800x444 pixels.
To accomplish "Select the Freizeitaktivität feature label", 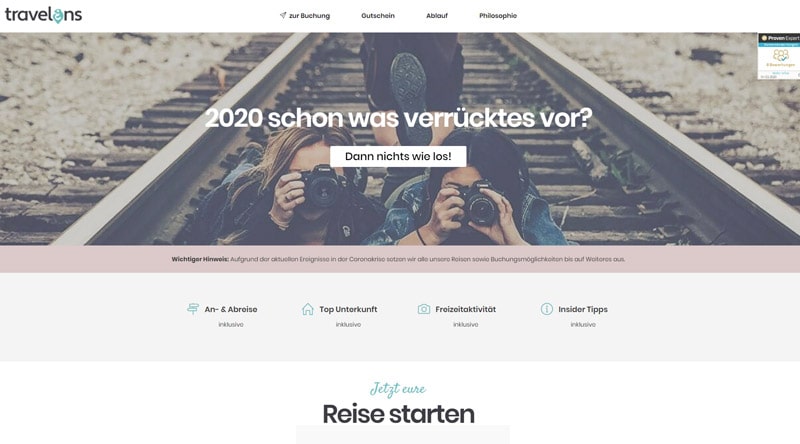I will (x=465, y=309).
